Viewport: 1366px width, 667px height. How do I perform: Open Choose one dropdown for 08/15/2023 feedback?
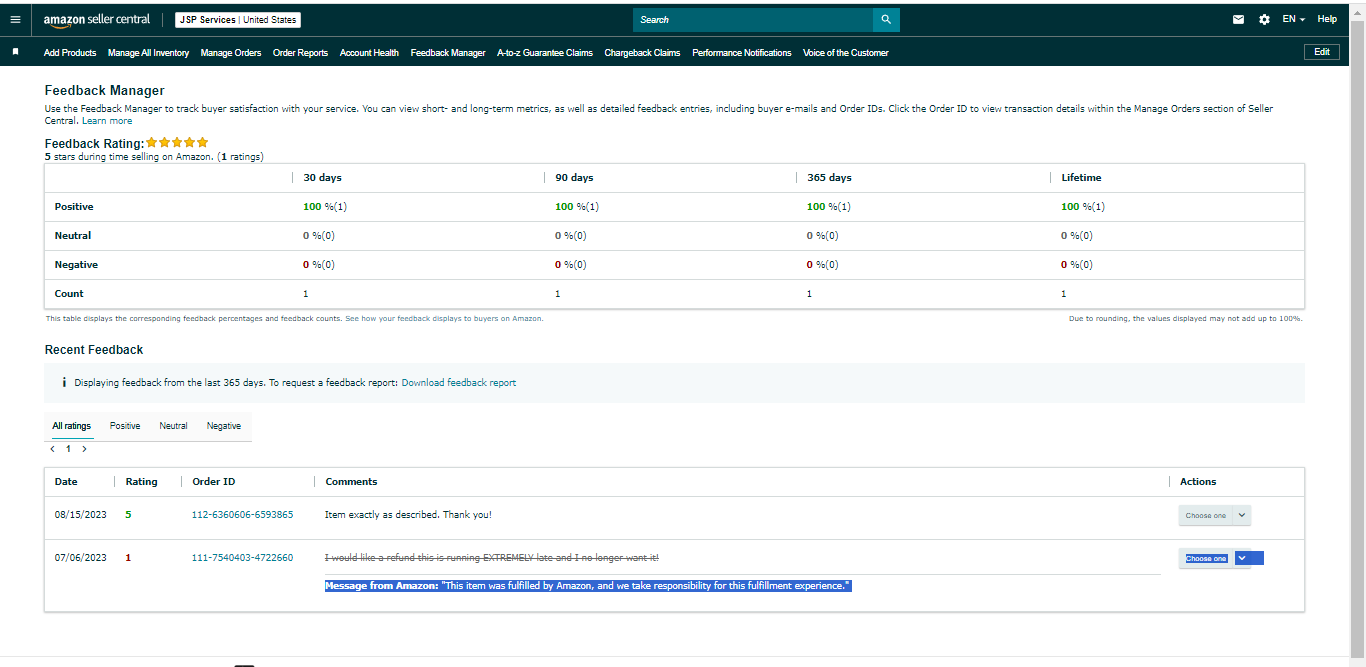pyautogui.click(x=1214, y=515)
